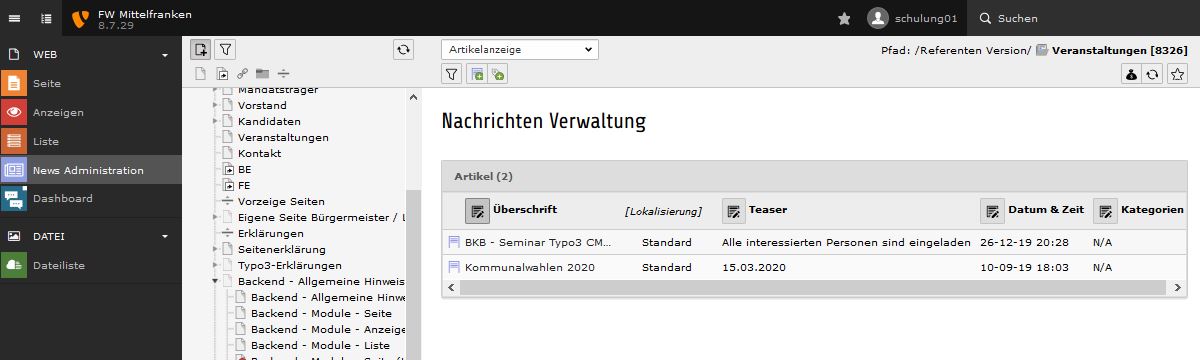
Task: Expand the Vorstand tree node
Action: (215, 105)
